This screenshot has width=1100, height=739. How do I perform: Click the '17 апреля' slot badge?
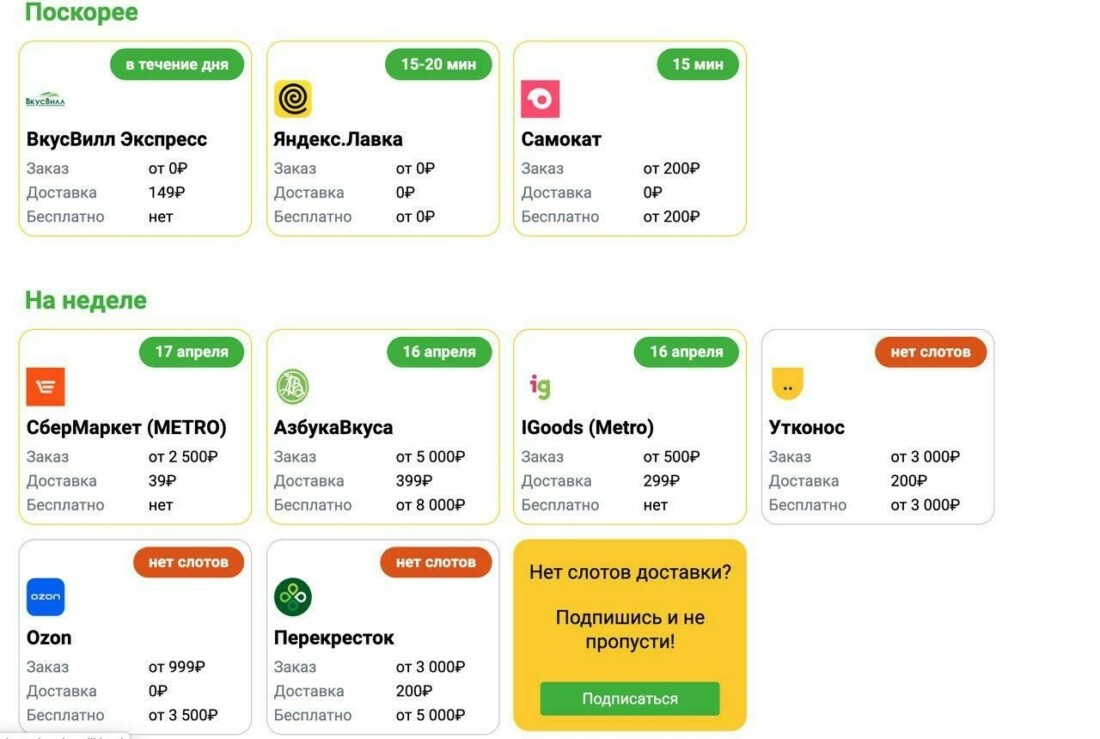(x=191, y=352)
